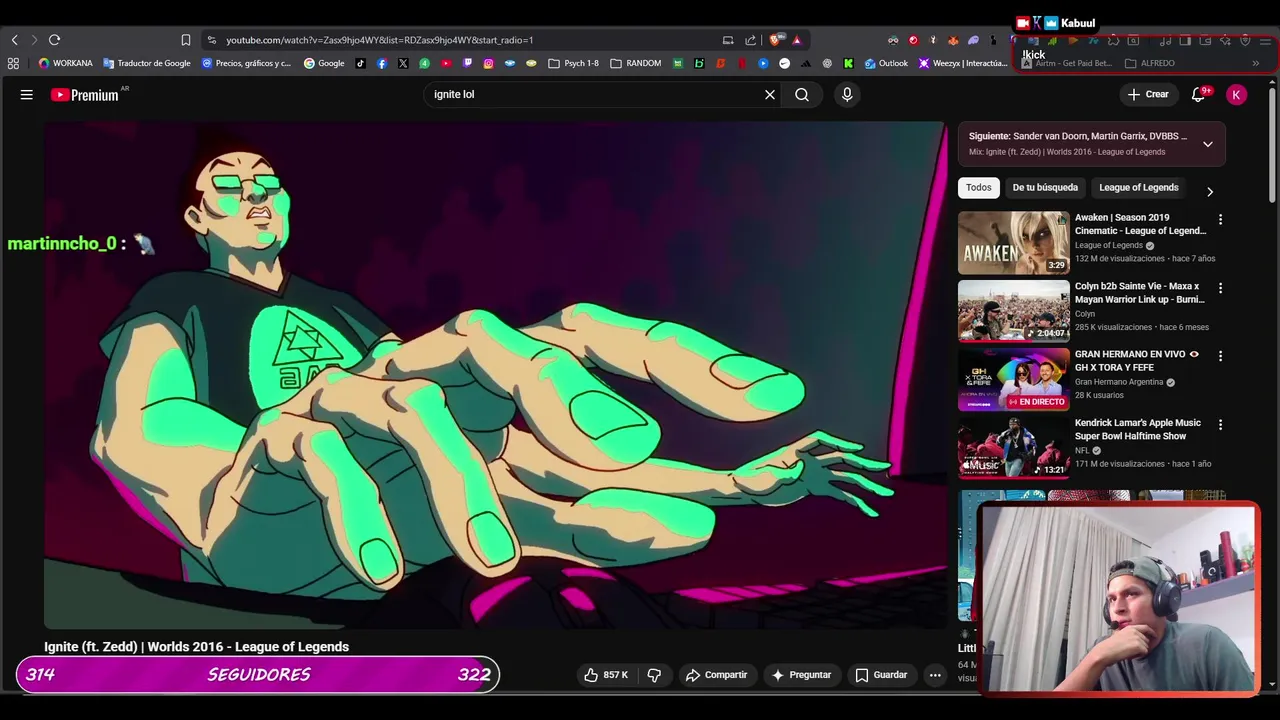
Task: Open the Facebook bookmark icon
Action: tap(382, 63)
